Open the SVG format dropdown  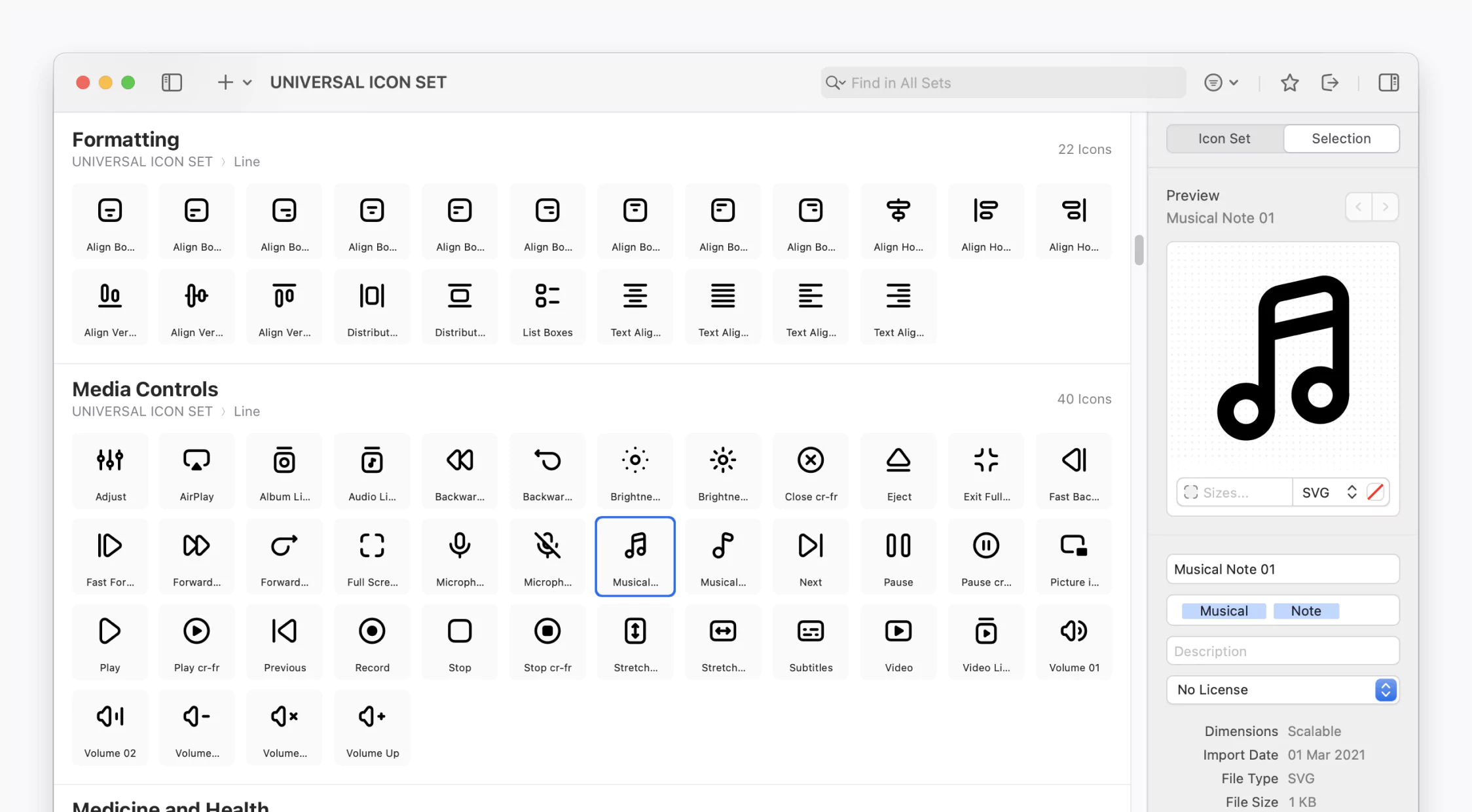click(x=1329, y=492)
